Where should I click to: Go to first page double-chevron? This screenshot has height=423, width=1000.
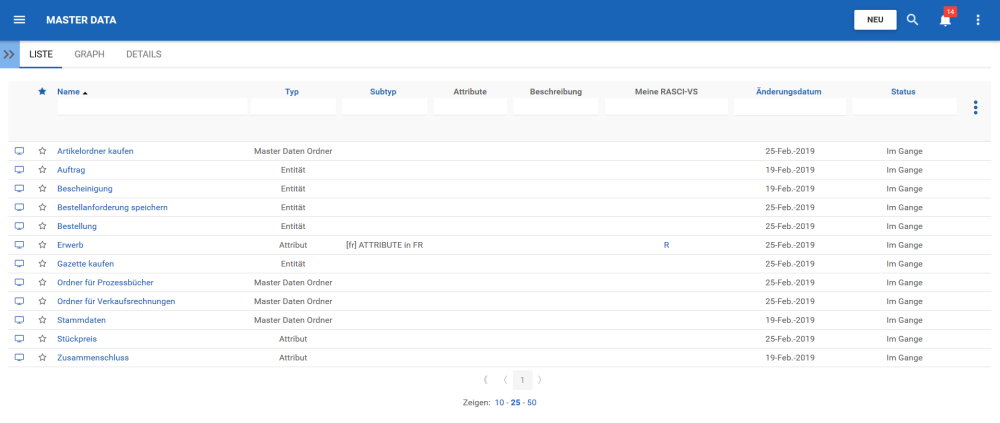485,380
